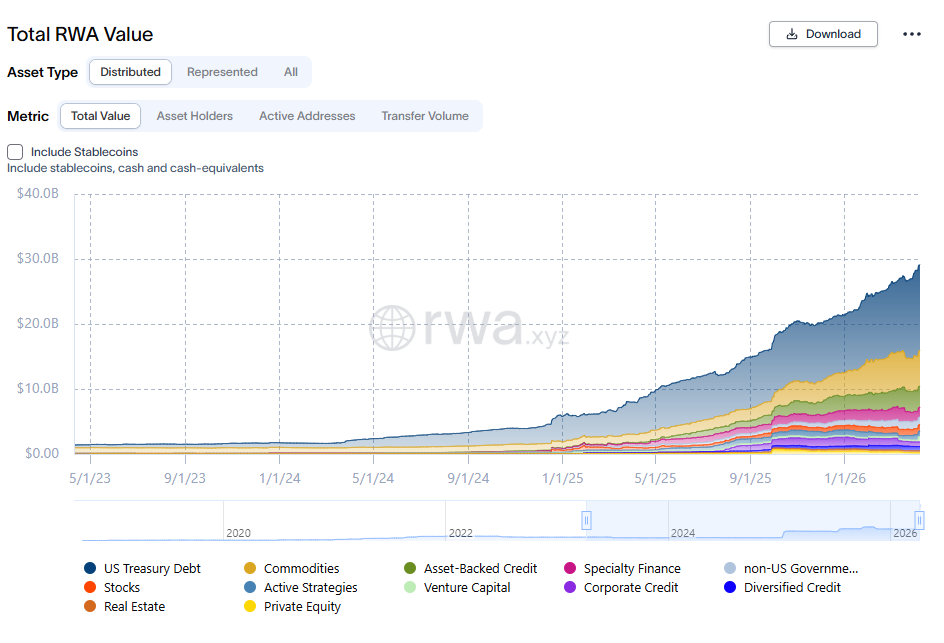Toggle Specialty Finance legend dot
Image resolution: width=944 pixels, height=643 pixels.
point(570,569)
